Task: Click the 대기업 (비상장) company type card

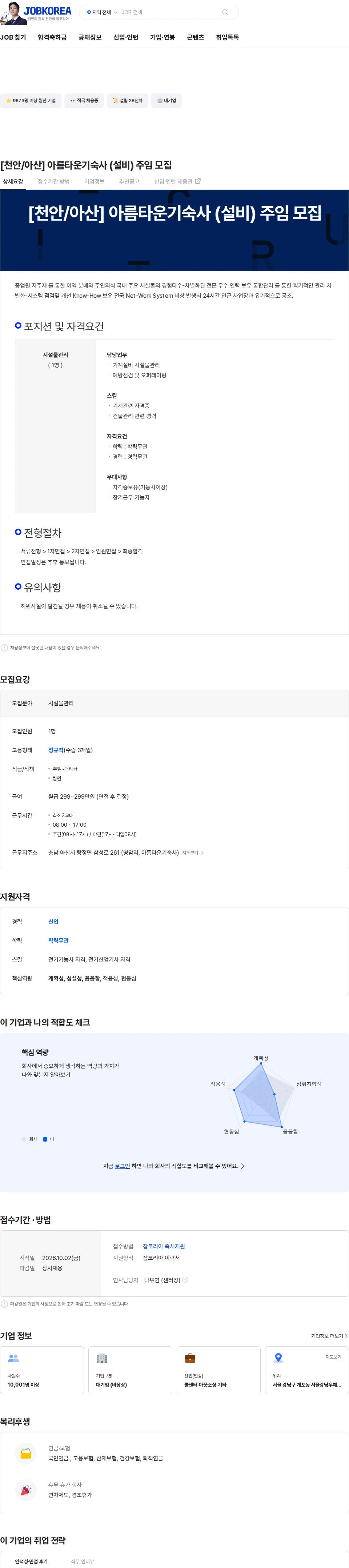Action: 131,1370
